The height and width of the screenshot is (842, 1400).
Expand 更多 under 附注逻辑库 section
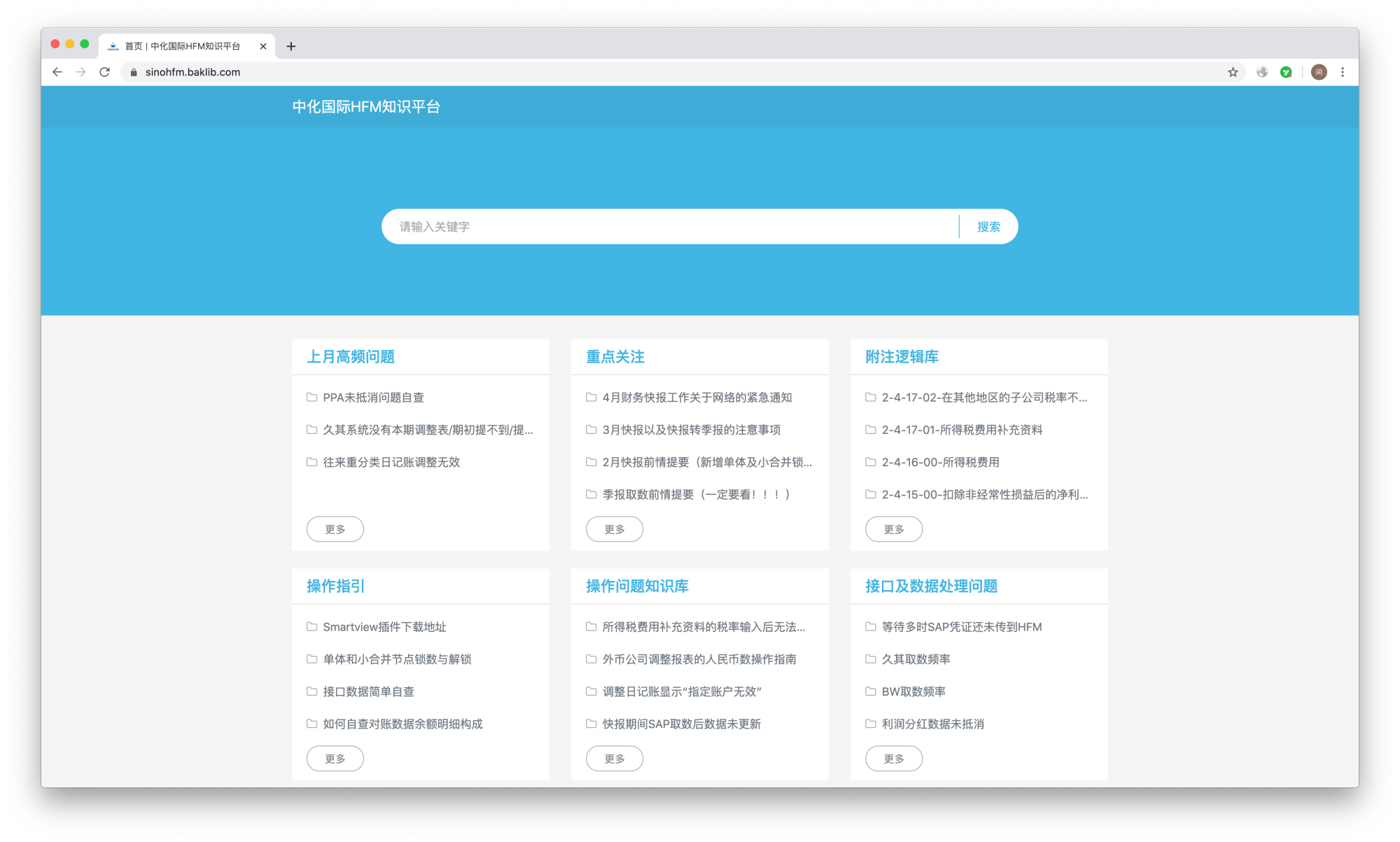[893, 529]
